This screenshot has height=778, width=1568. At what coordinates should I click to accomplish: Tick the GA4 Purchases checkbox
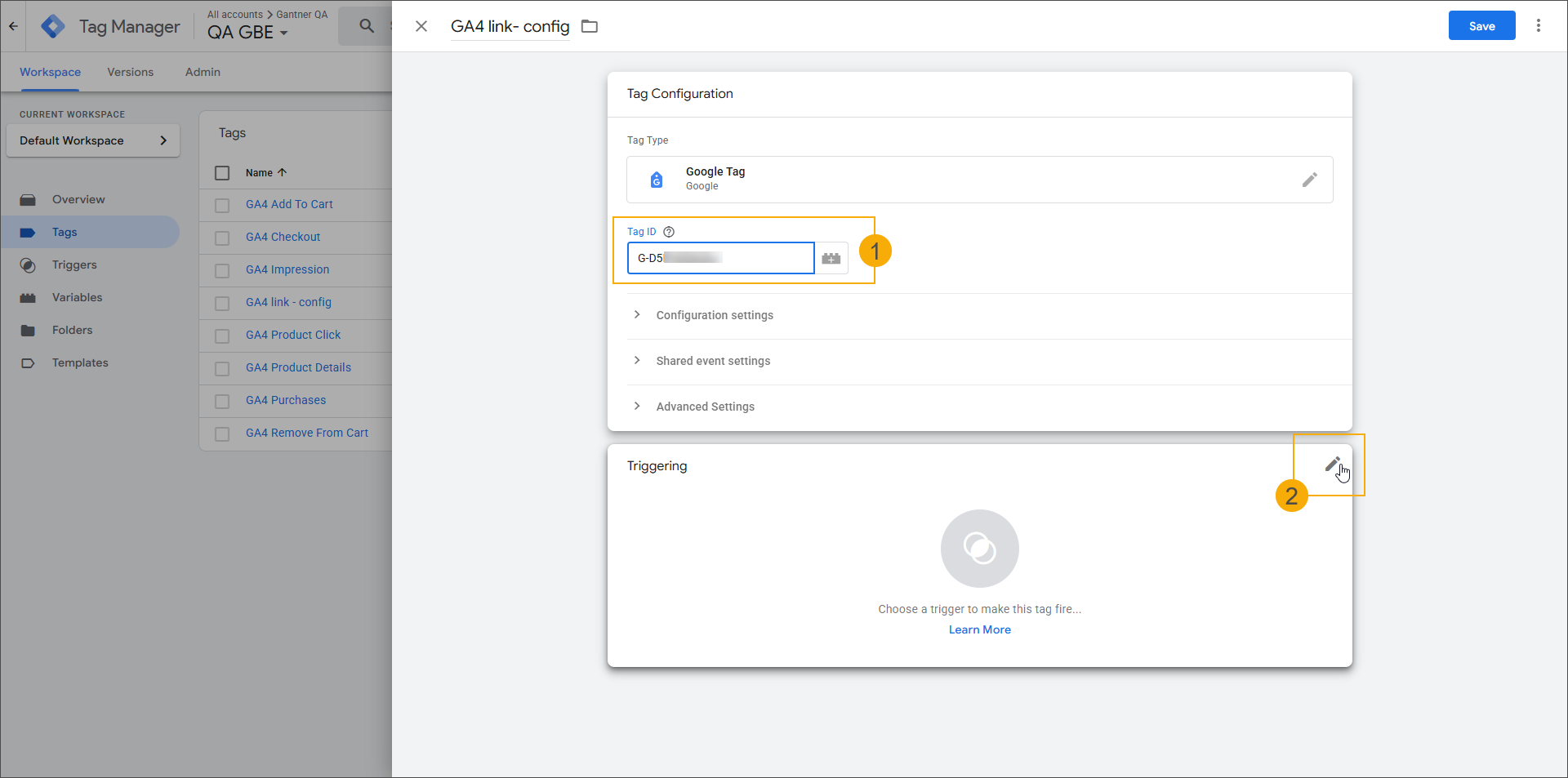(222, 401)
